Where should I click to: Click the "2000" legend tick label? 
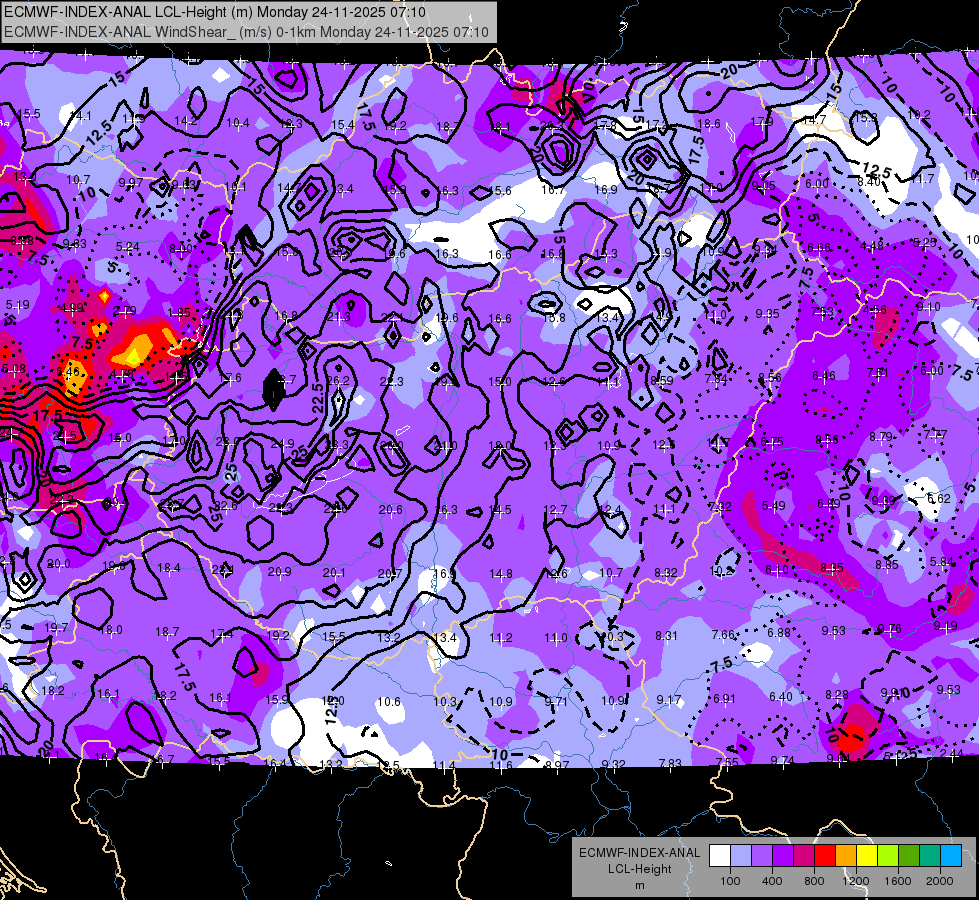[x=940, y=881]
